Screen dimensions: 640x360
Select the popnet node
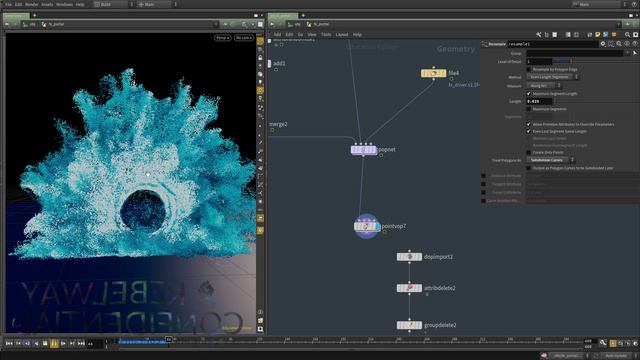363,150
